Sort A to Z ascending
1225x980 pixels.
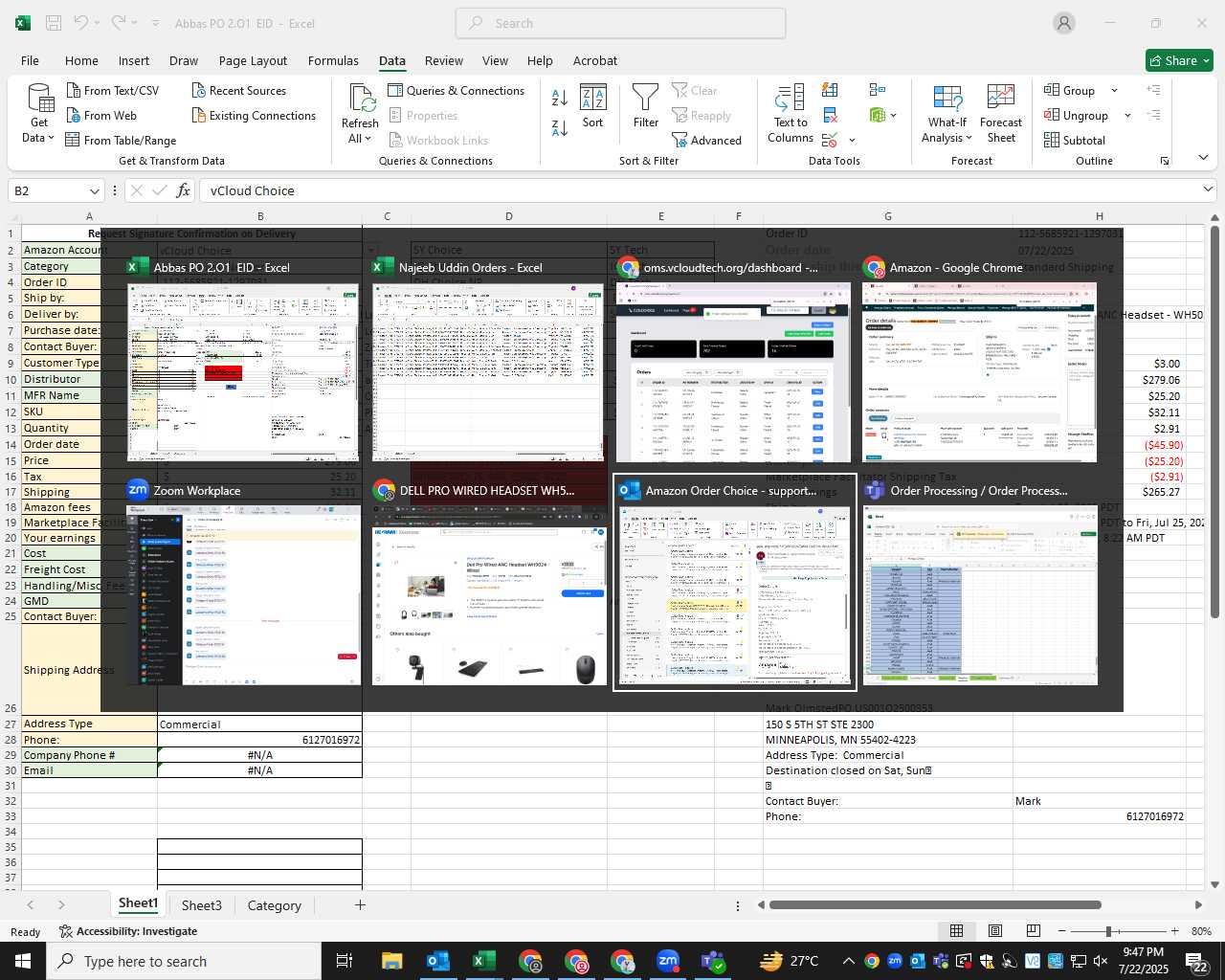[x=560, y=97]
